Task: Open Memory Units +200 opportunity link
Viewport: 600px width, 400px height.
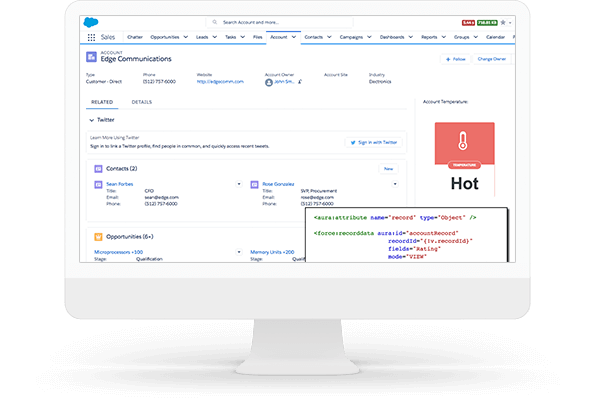Action: point(272,252)
